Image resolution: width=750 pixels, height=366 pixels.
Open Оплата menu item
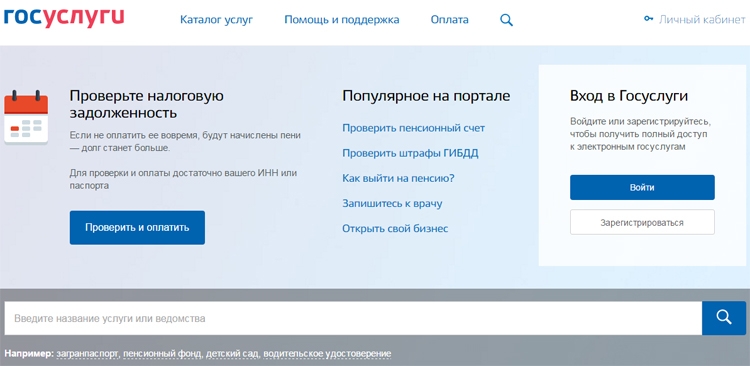[x=450, y=20]
